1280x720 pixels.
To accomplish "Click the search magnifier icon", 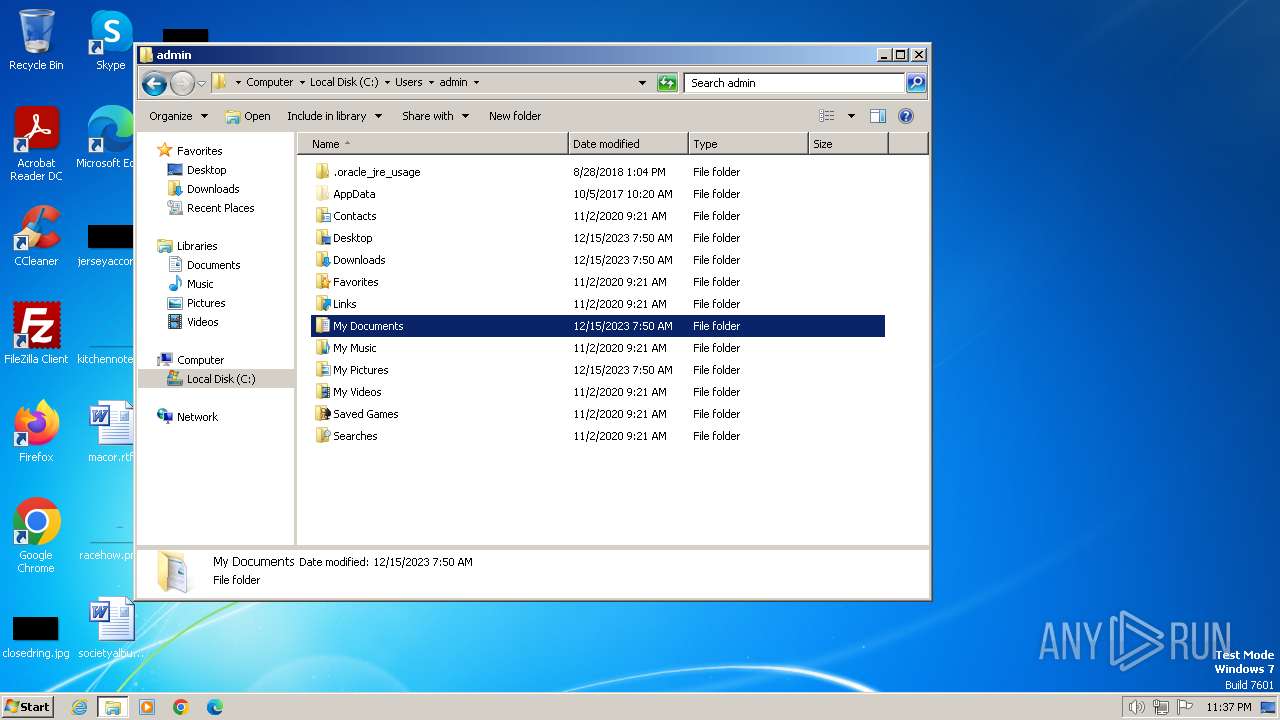I will pos(915,83).
